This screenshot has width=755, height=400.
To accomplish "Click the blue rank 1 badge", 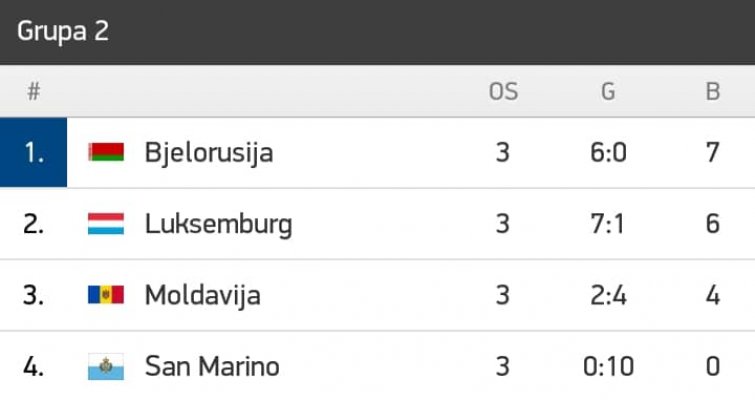I will pyautogui.click(x=34, y=153).
